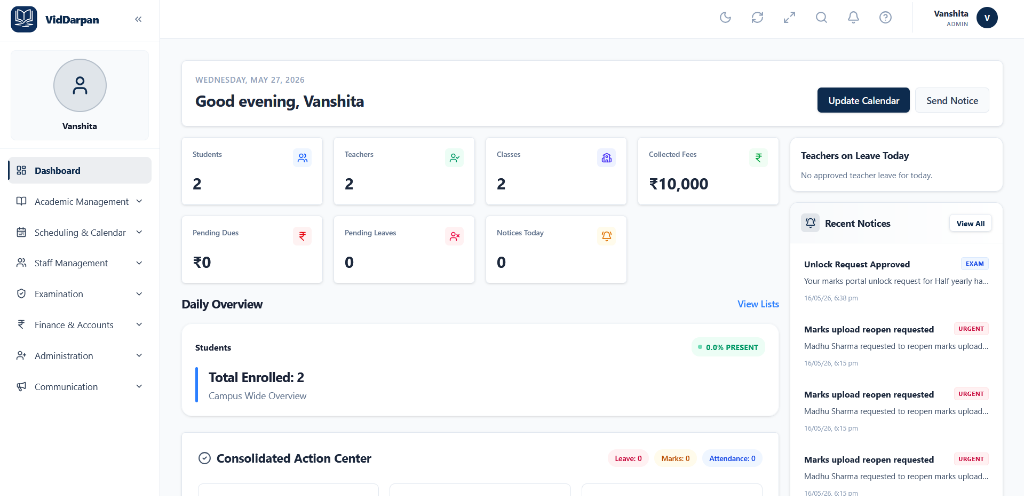Viewport: 1024px width, 496px height.
Task: Open the Examination menu
Action: [x=80, y=294]
